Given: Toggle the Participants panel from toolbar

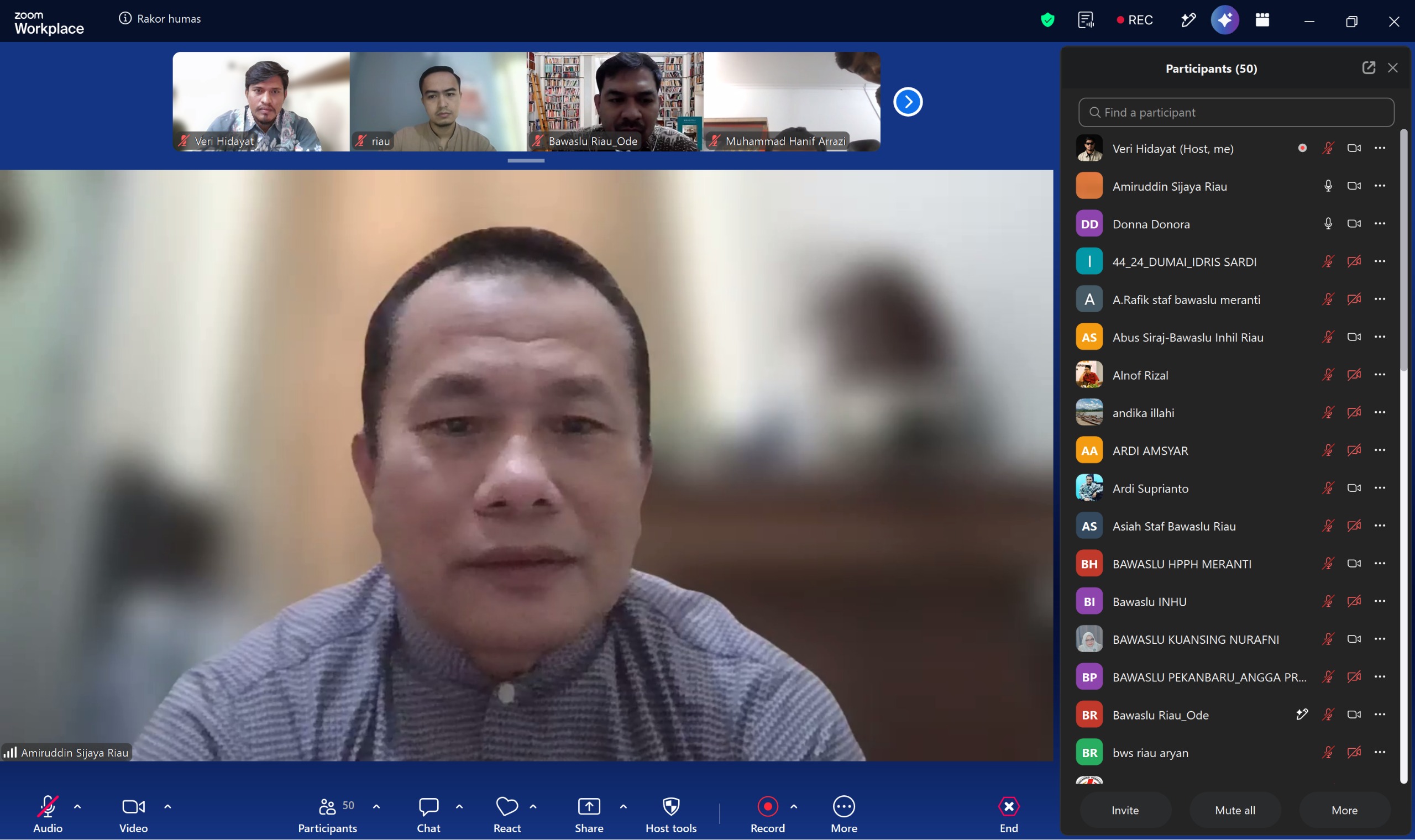Looking at the screenshot, I should (x=328, y=815).
